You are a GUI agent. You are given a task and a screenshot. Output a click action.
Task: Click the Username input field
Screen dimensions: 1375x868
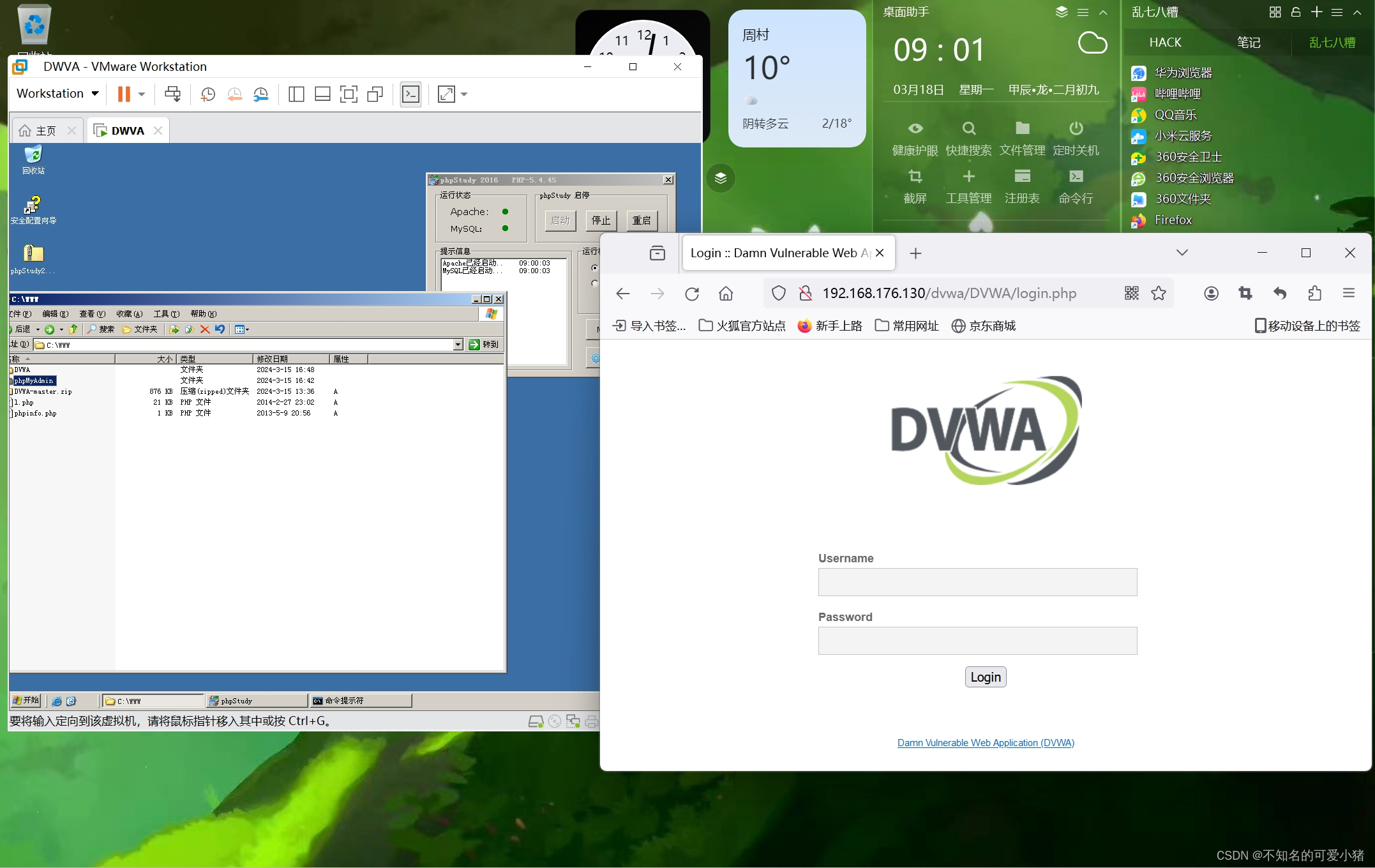977,582
